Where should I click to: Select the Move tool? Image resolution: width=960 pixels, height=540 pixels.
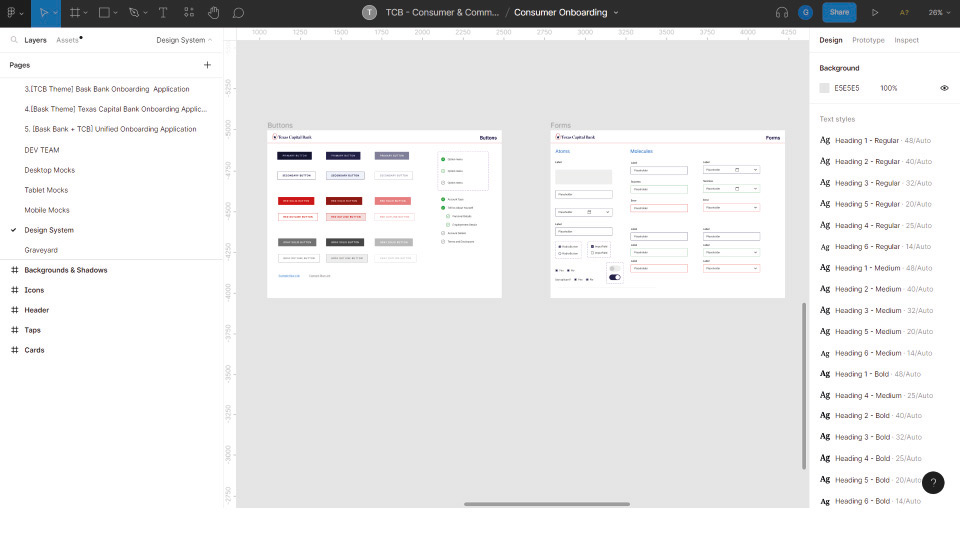[41, 13]
